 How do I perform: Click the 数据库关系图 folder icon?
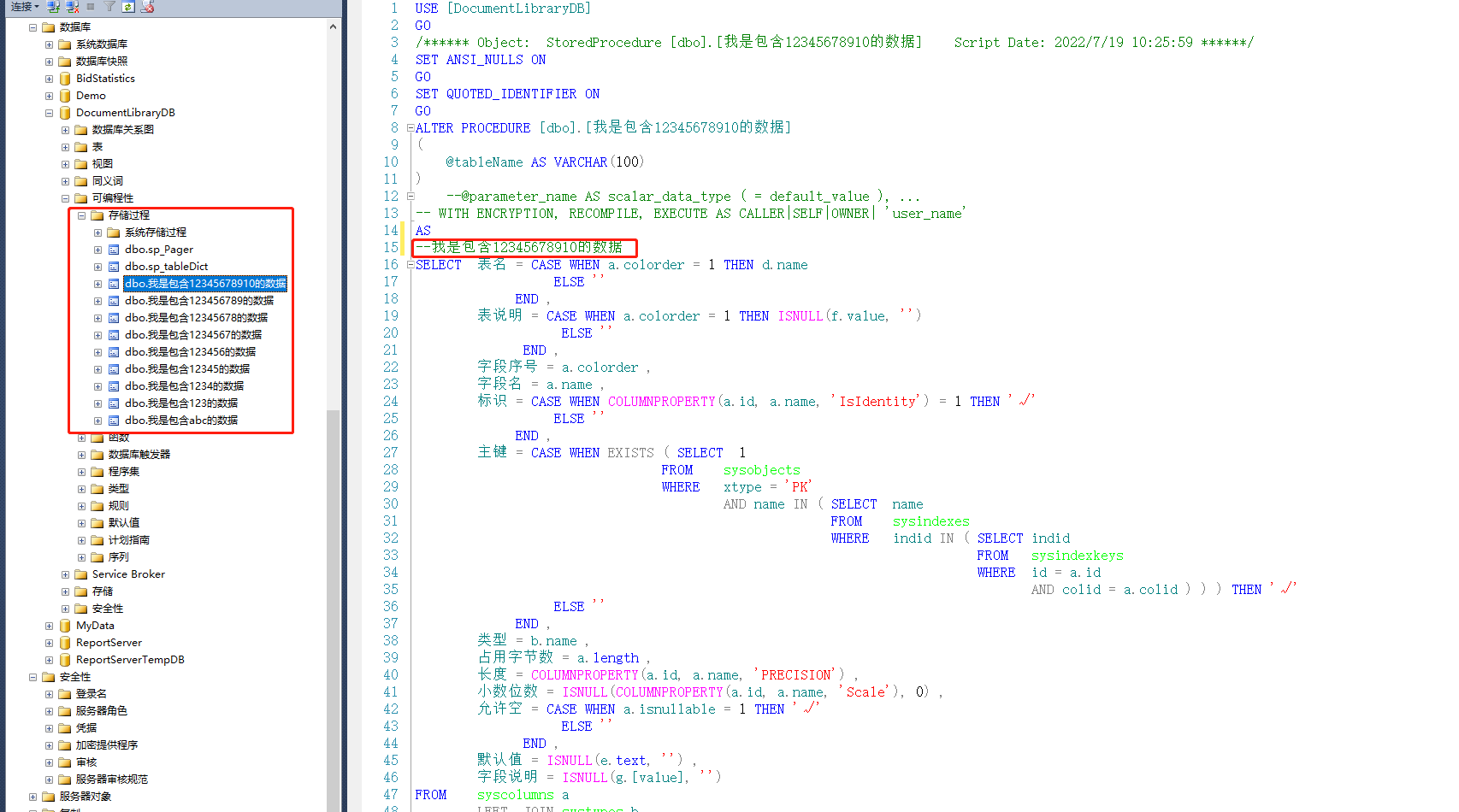tap(81, 130)
